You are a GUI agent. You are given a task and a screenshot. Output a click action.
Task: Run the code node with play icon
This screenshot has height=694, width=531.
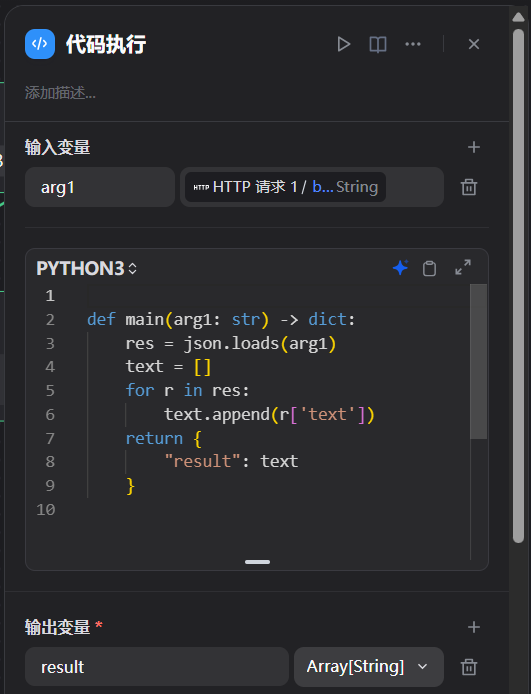(x=344, y=44)
